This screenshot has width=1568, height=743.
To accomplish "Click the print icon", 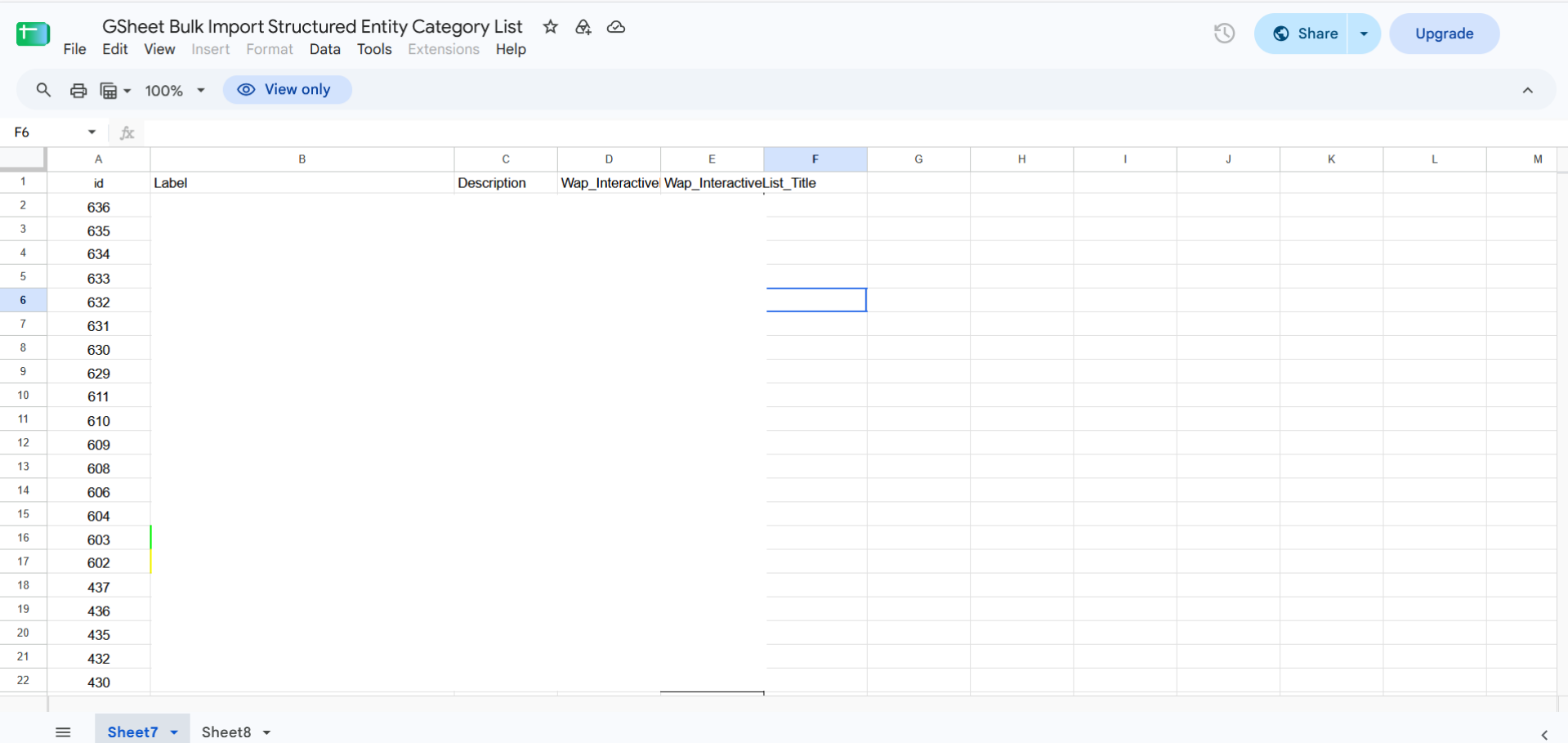I will pos(78,90).
